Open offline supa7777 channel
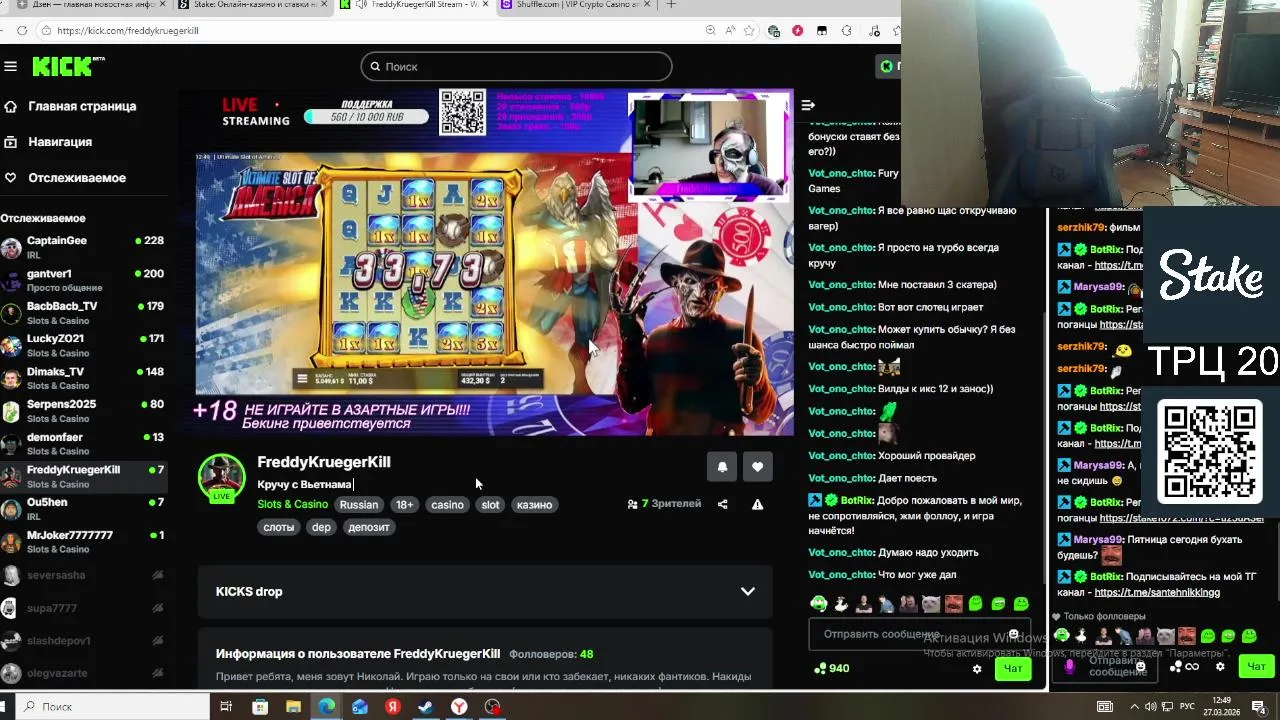 [84, 608]
